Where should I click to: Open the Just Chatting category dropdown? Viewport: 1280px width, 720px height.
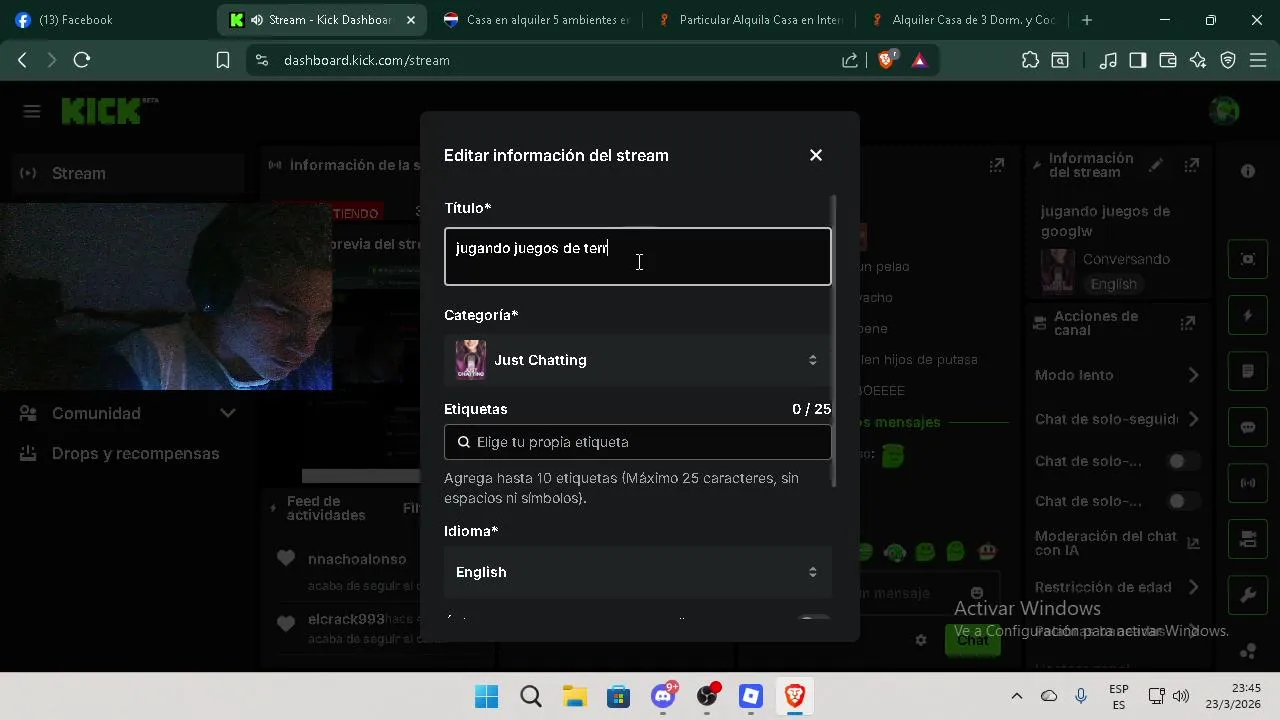click(x=637, y=360)
